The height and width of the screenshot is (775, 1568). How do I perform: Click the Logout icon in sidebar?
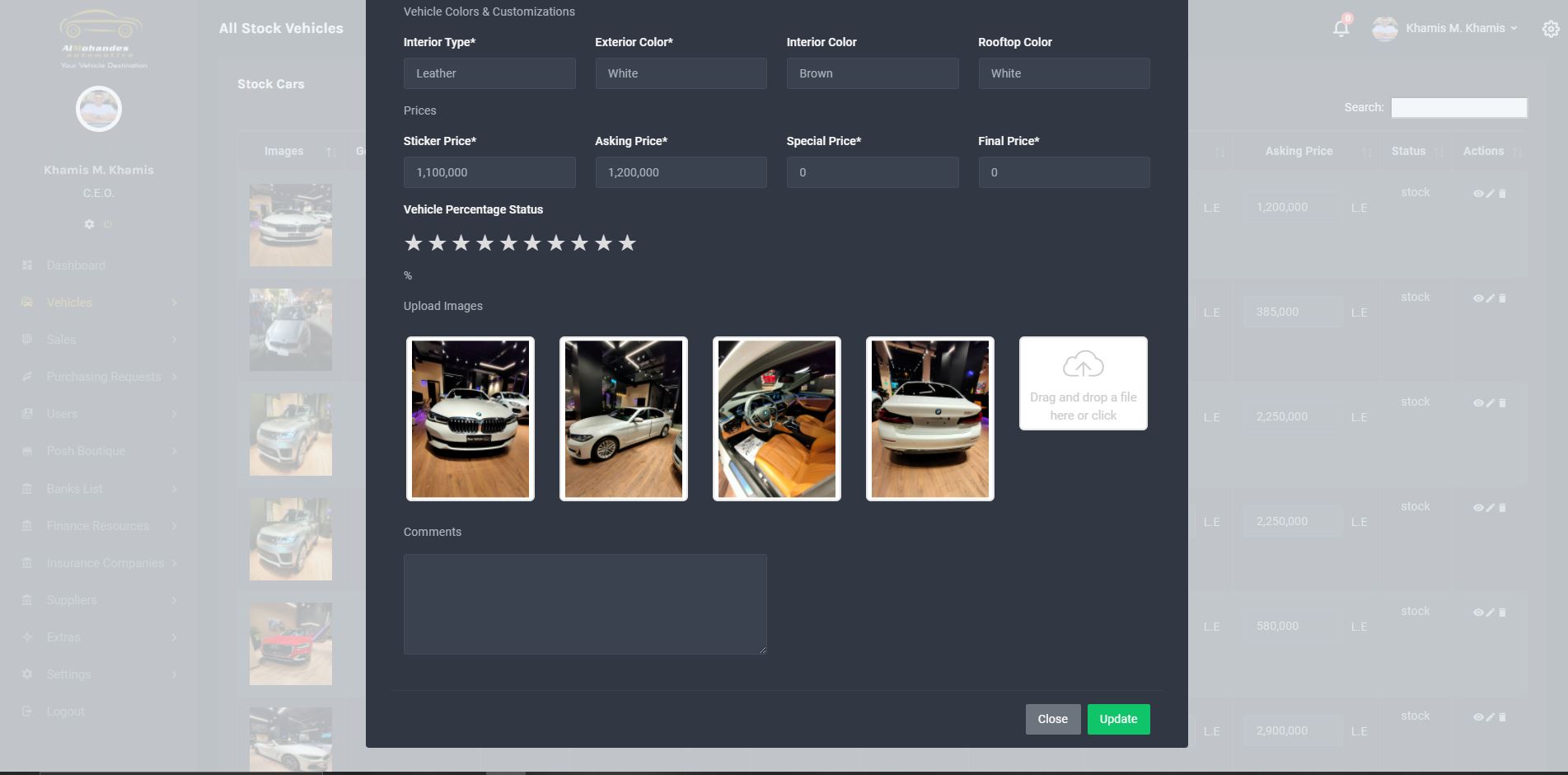point(27,712)
